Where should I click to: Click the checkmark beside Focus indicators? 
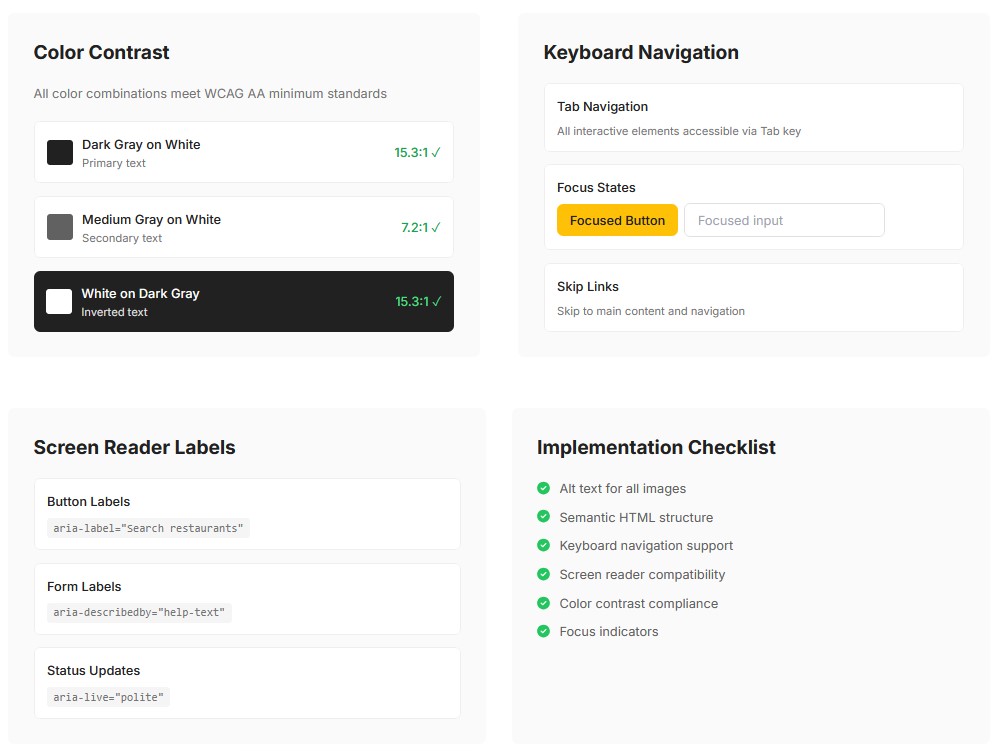coord(543,631)
